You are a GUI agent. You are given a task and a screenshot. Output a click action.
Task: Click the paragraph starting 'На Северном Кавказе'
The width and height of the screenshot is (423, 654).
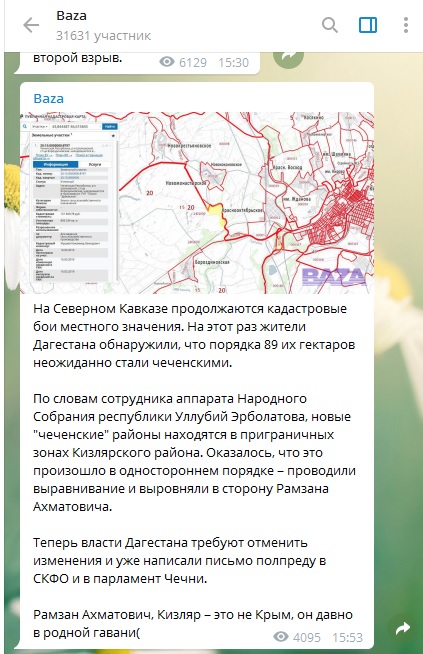point(194,336)
